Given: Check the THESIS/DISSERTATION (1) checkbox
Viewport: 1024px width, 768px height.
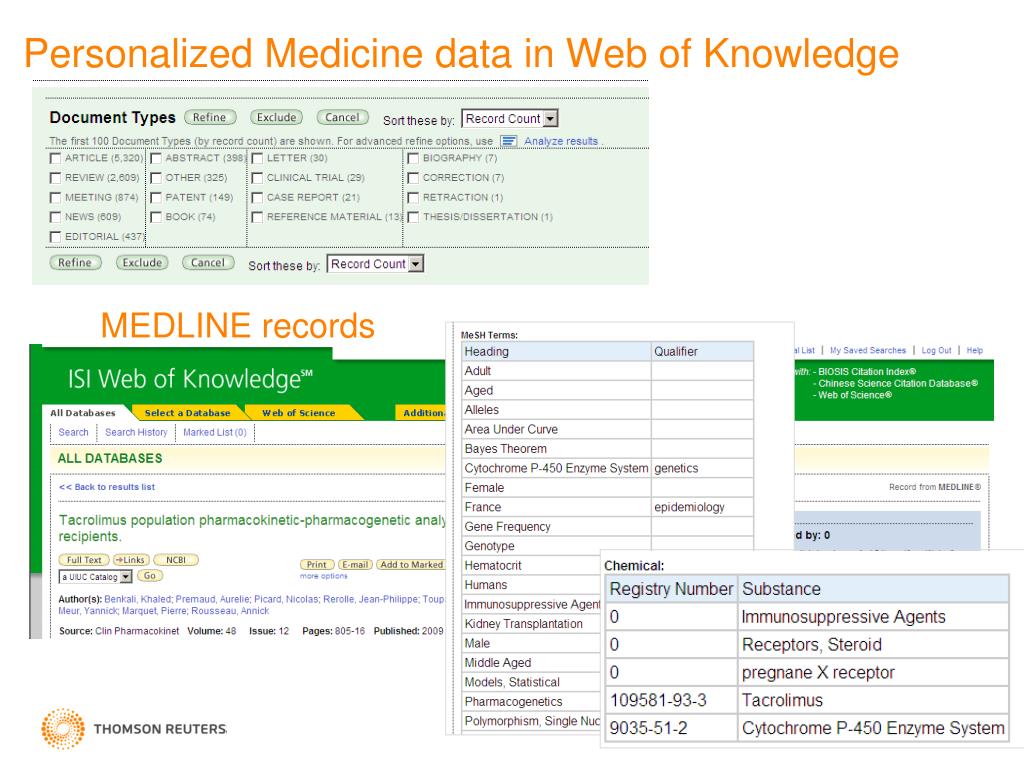Looking at the screenshot, I should point(413,217).
